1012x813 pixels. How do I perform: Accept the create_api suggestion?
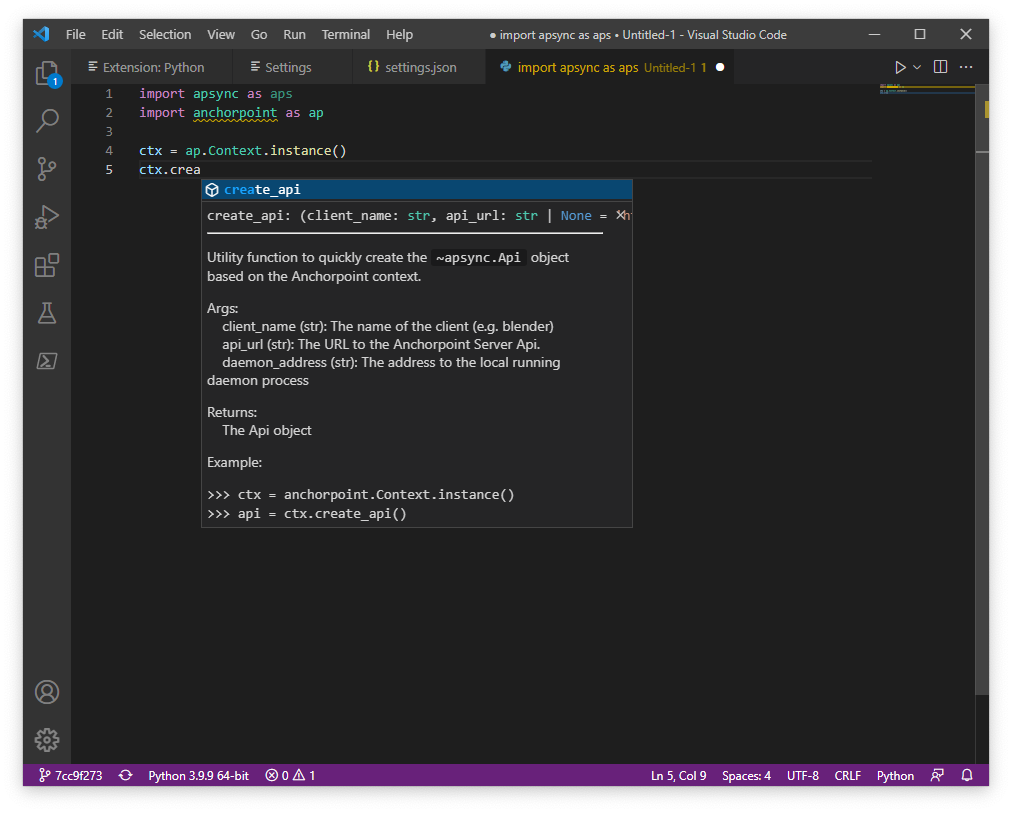click(x=417, y=190)
